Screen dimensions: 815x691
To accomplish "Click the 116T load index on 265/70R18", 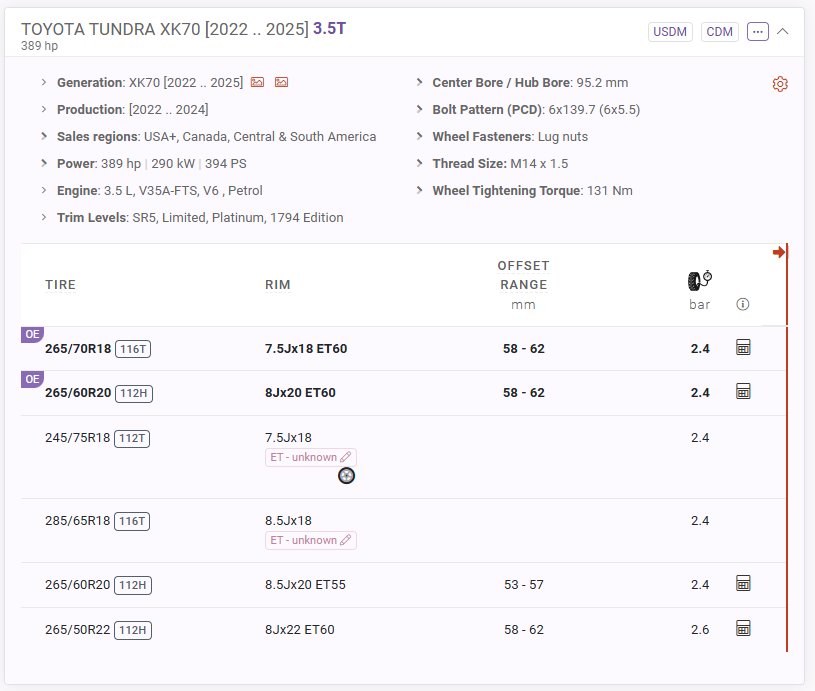I will click(133, 349).
